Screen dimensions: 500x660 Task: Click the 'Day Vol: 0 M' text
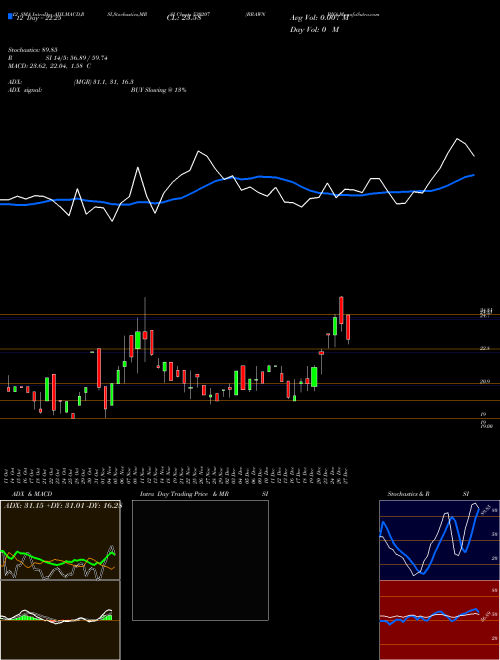(314, 30)
